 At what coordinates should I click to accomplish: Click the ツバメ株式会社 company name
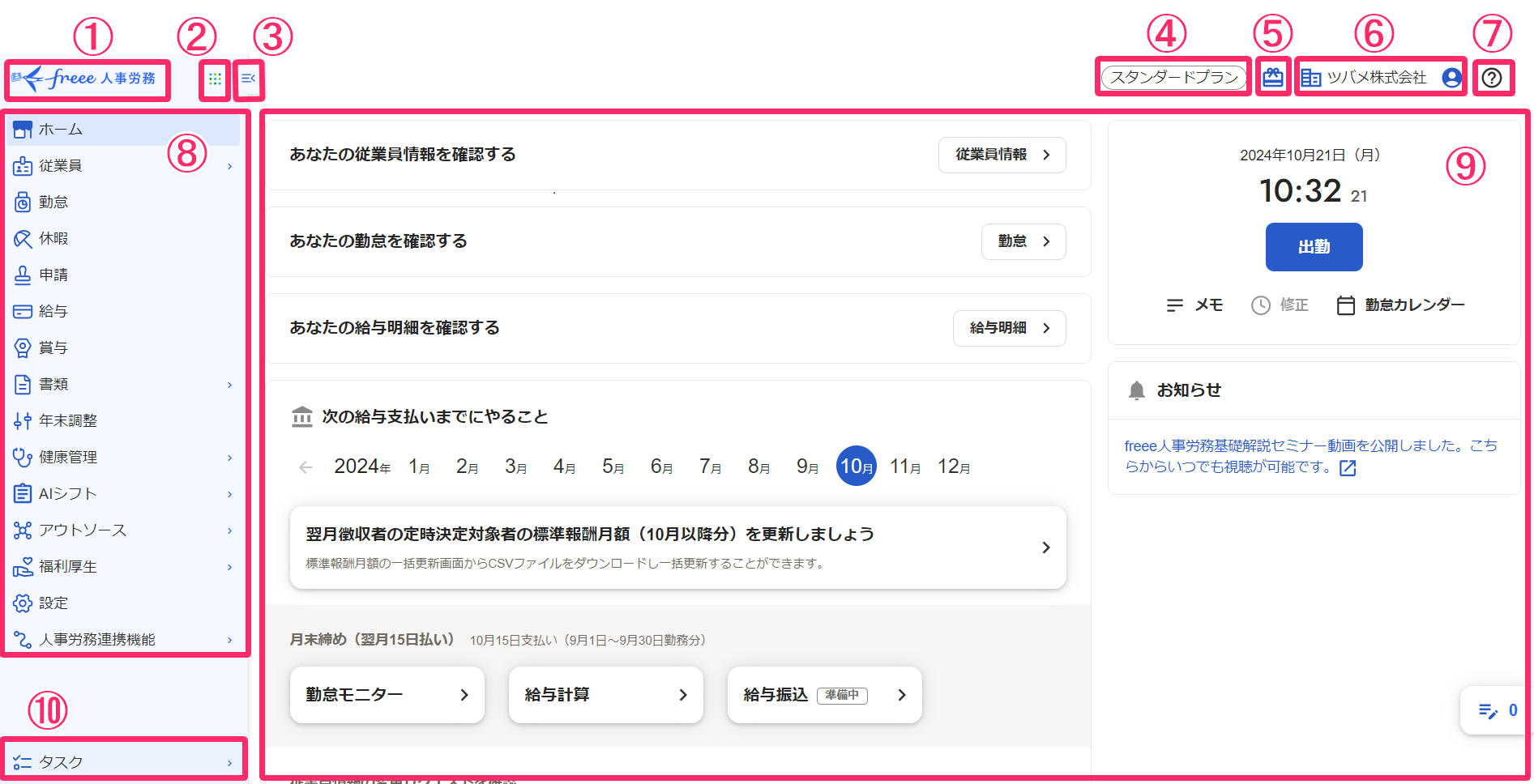1377,78
